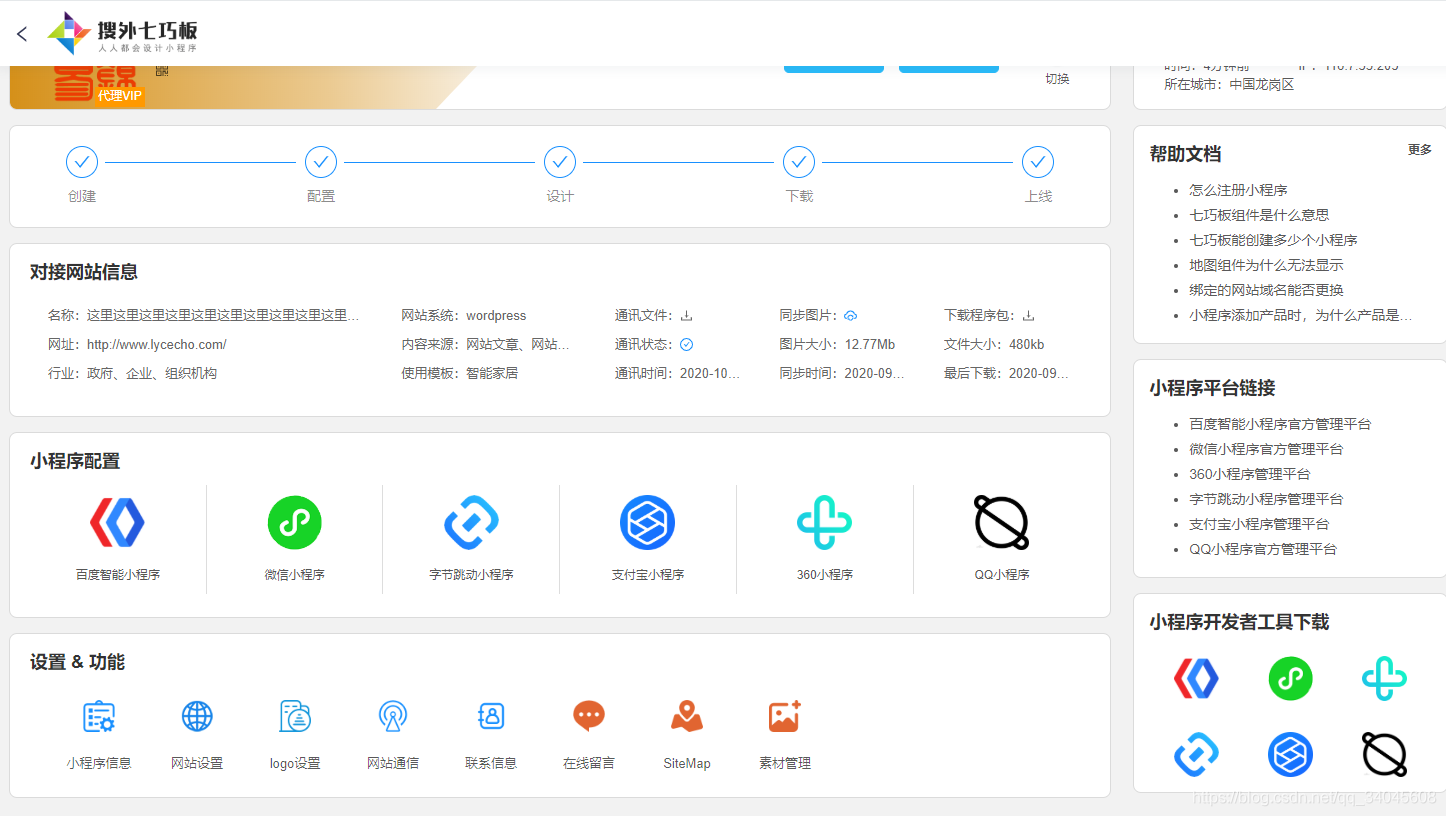Open 360小程序 configuration
Screen dimensions: 1446x816
(x=824, y=538)
